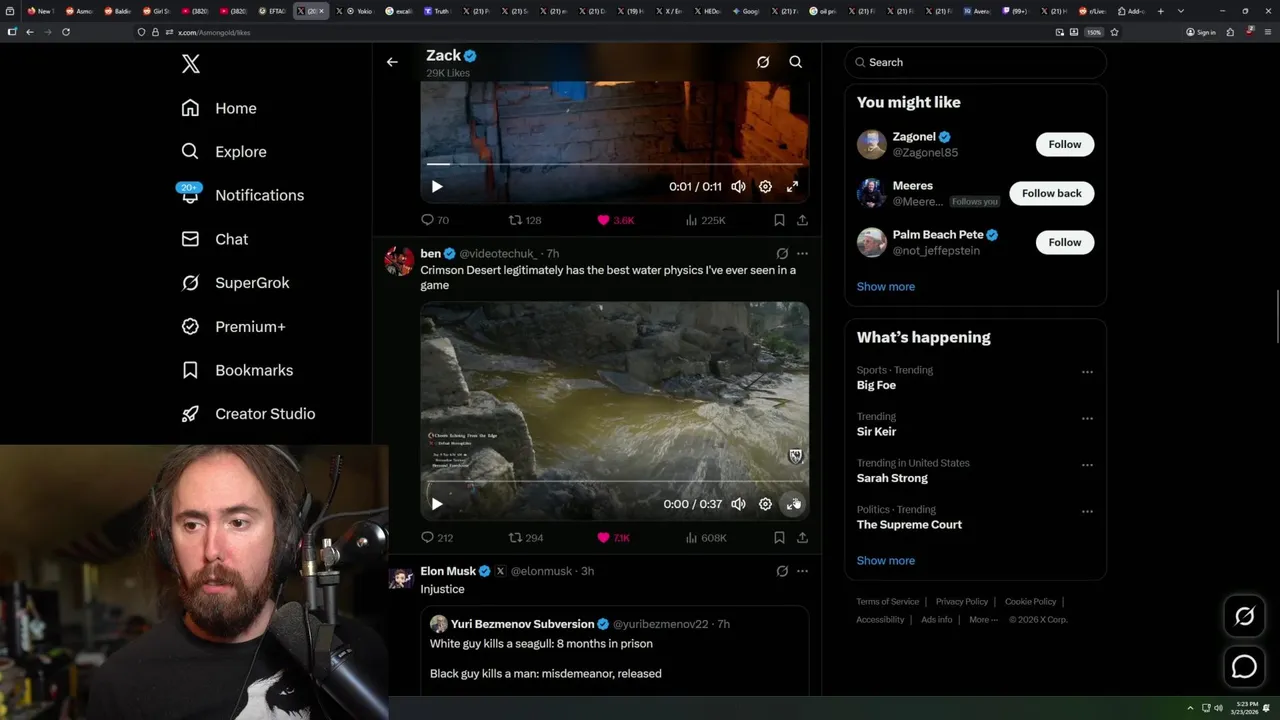Click the X logo icon
Screen dimensions: 1280x720
tap(191, 64)
